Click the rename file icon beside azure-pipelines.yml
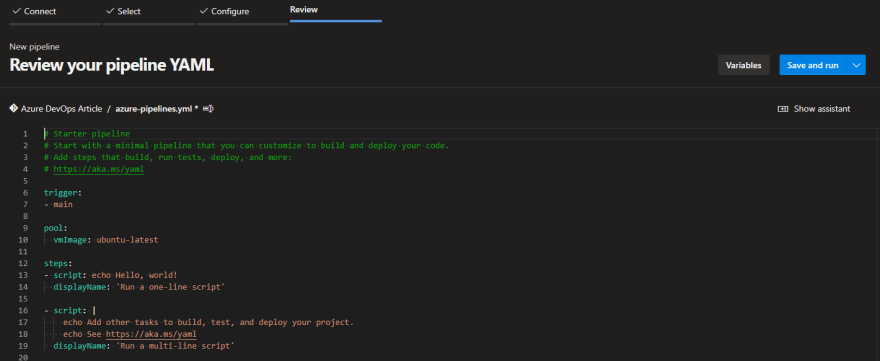Viewport: 880px width, 361px height. pyautogui.click(x=208, y=109)
